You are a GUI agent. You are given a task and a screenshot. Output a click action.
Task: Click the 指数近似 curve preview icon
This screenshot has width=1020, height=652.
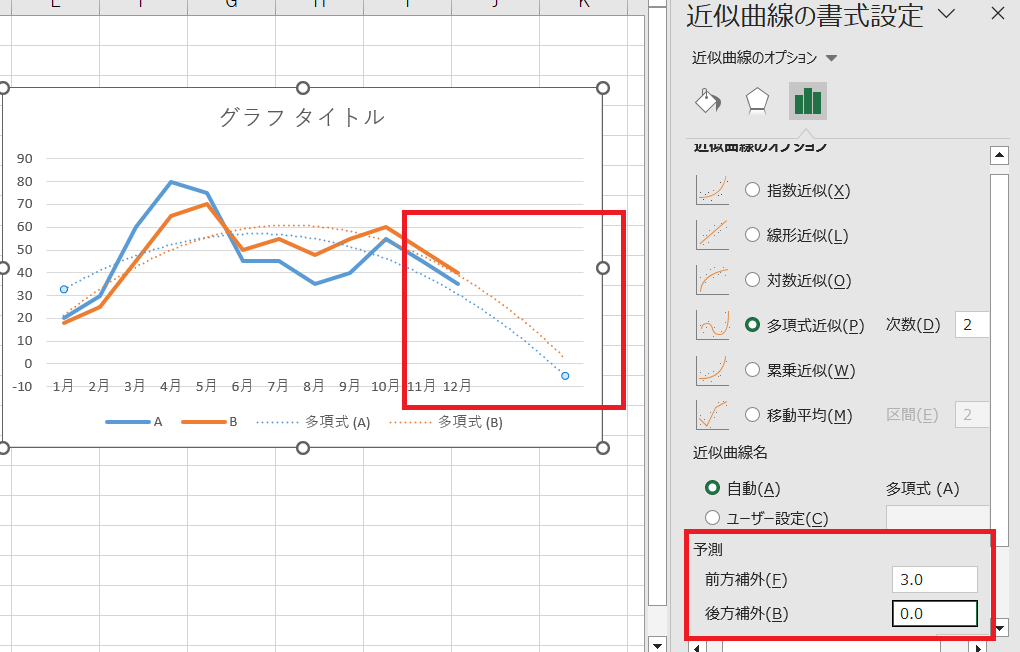pyautogui.click(x=711, y=189)
